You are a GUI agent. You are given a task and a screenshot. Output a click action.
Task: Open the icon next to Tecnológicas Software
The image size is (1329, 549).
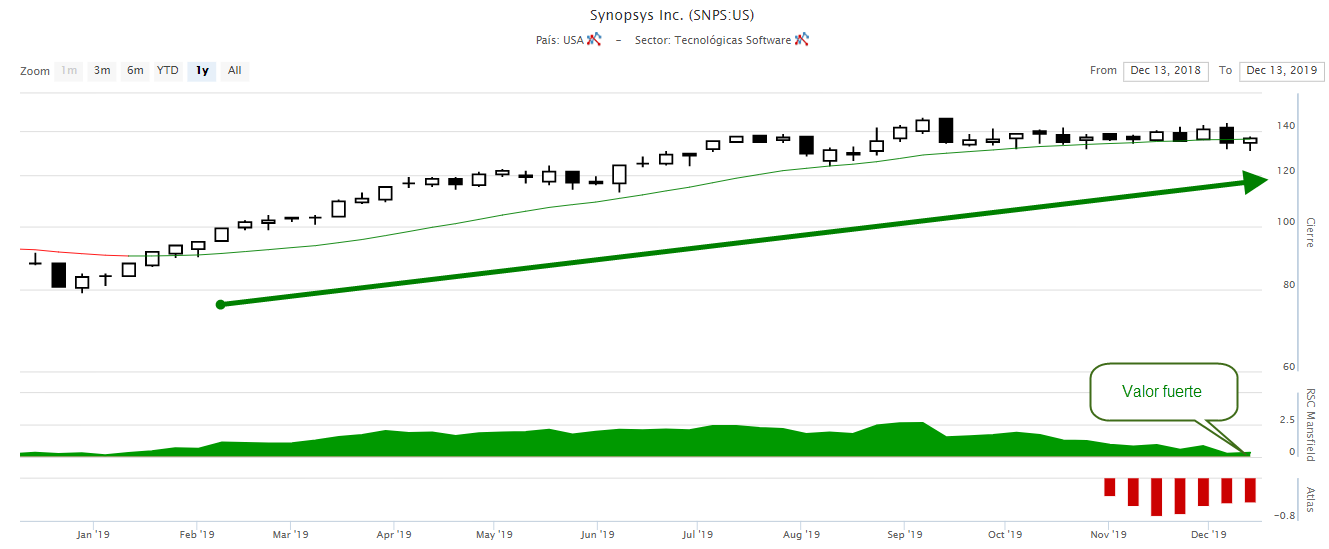pyautogui.click(x=802, y=40)
